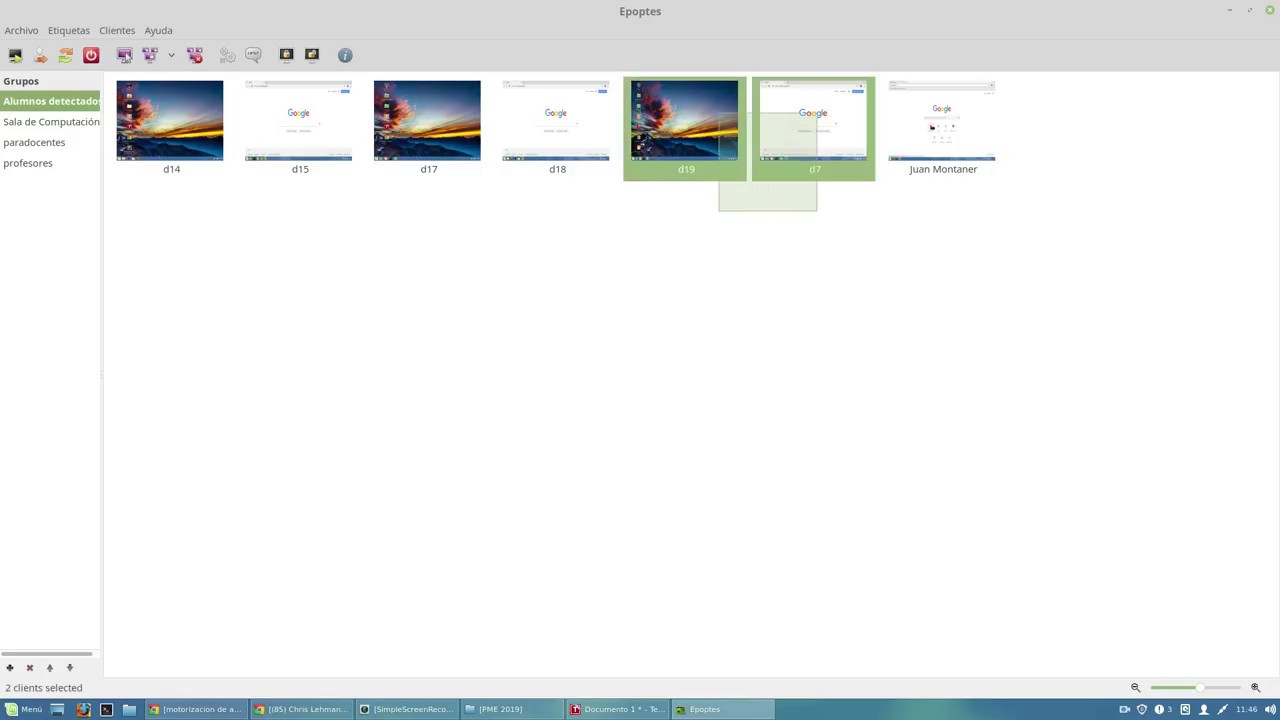
Task: Click the zoom out magnifier icon
Action: pos(1136,688)
